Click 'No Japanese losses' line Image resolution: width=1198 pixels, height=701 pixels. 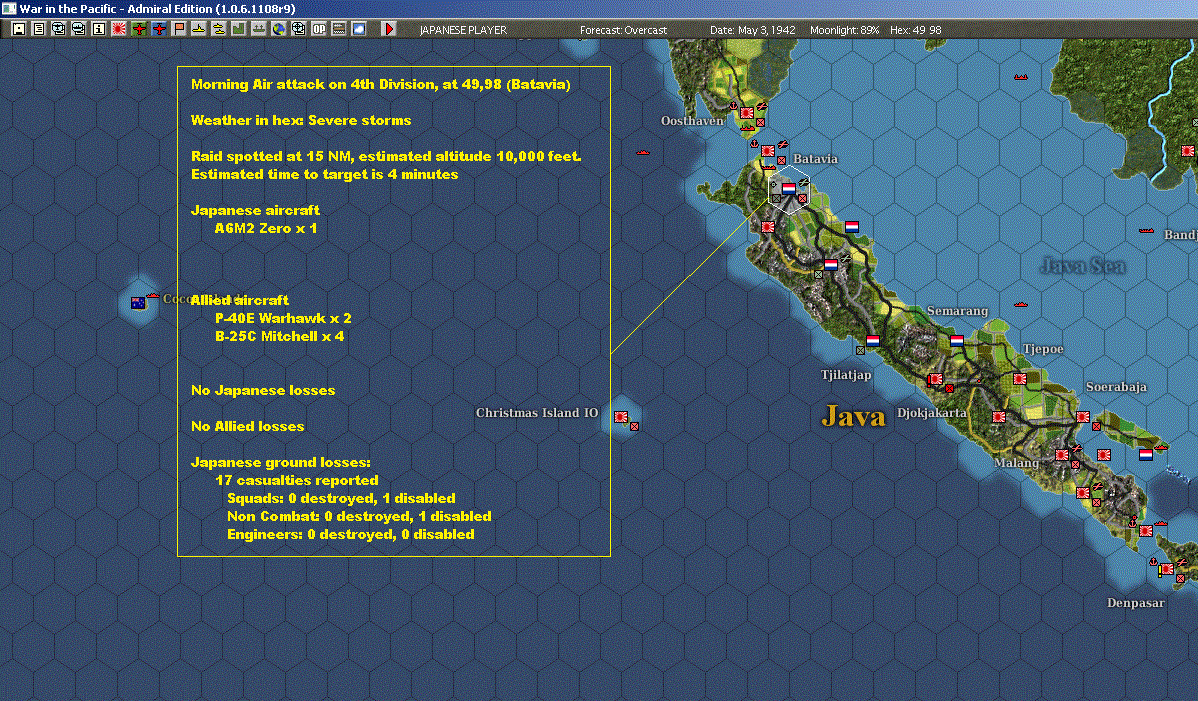click(263, 390)
